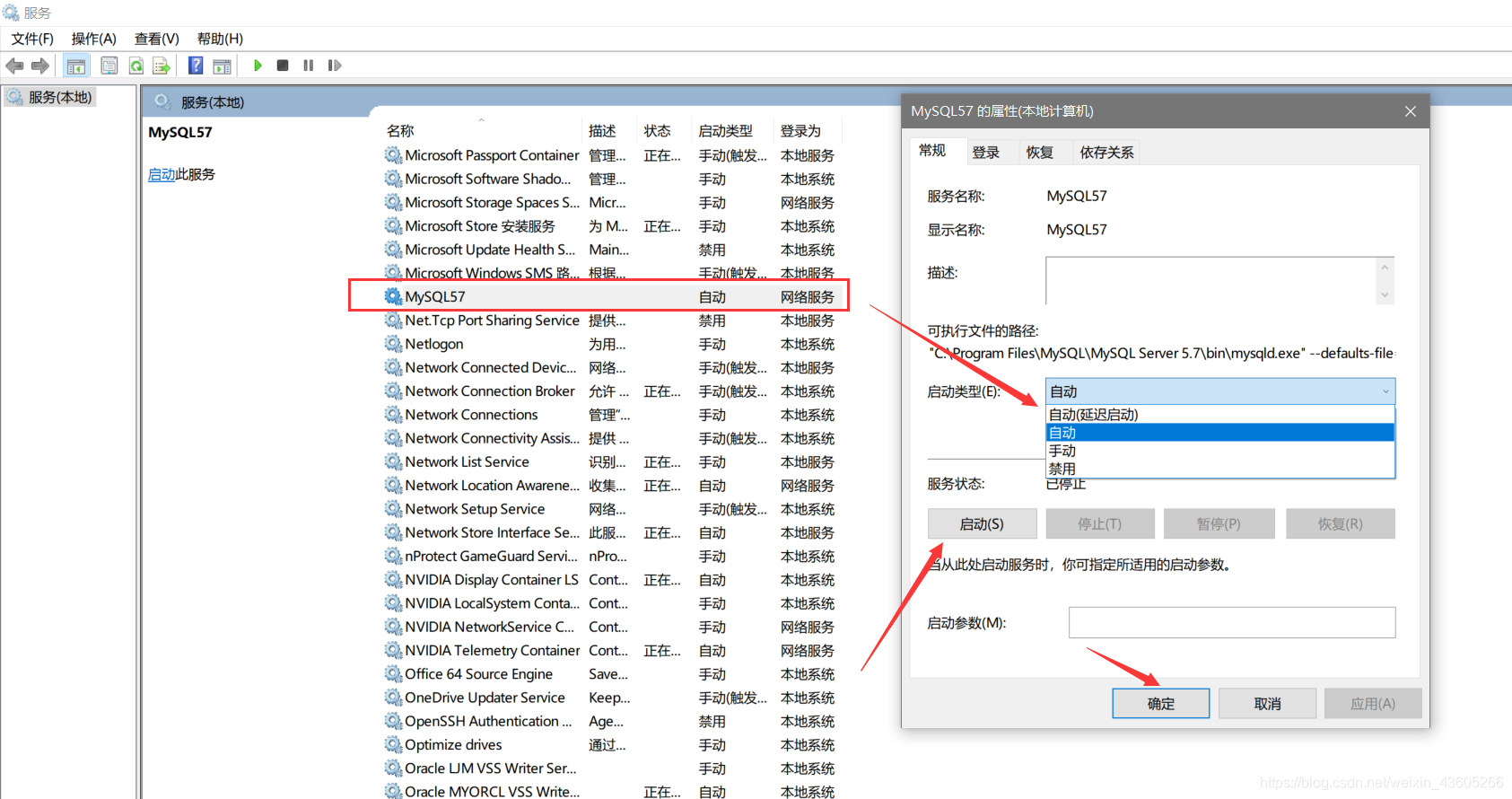Click the Pause Service toolbar icon

point(309,66)
